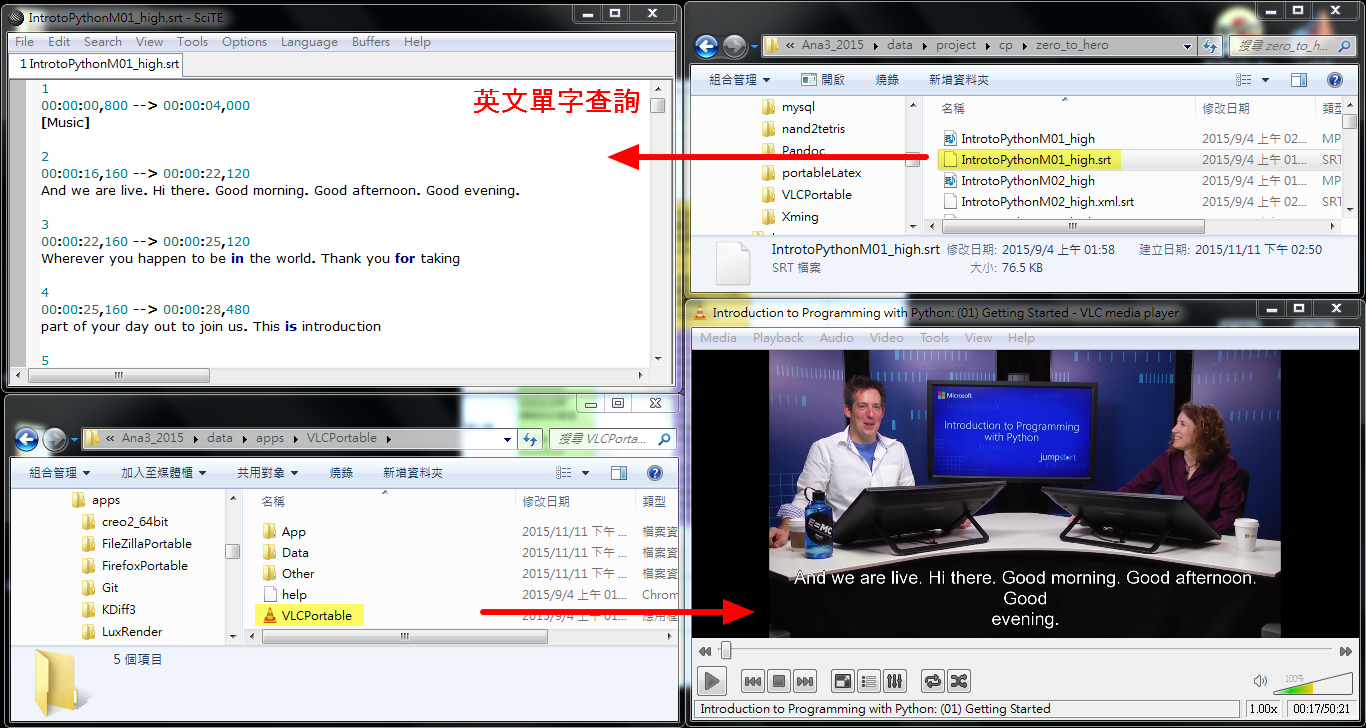Show VLC extended settings equalizer
This screenshot has height=728, width=1366.
click(895, 681)
